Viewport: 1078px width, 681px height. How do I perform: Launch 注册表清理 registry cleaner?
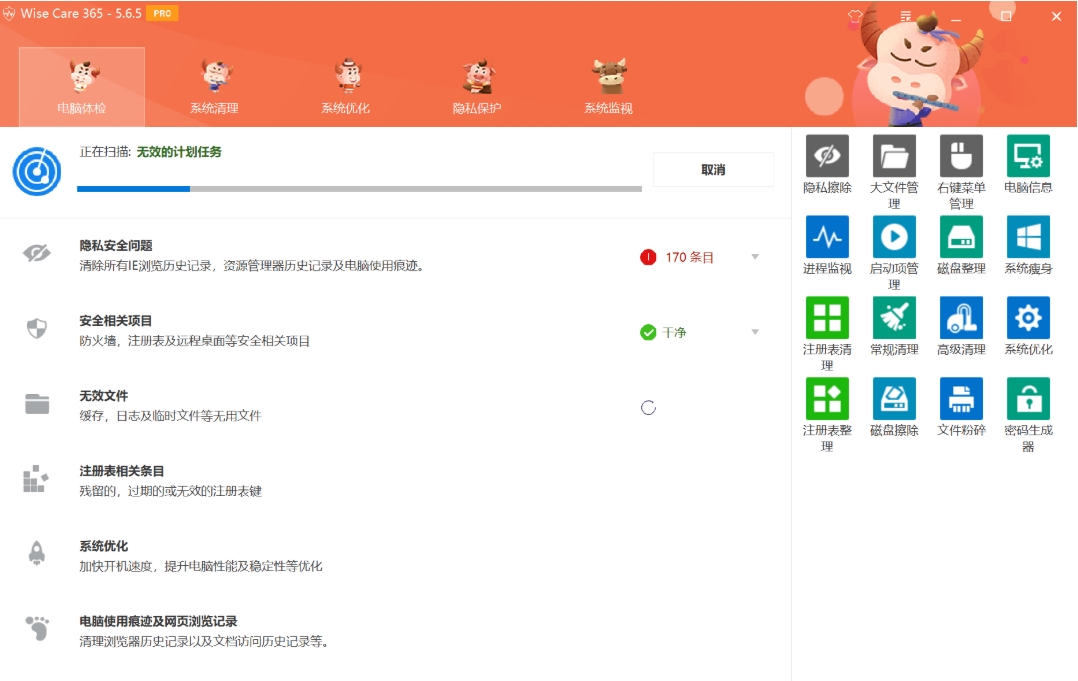pos(827,317)
